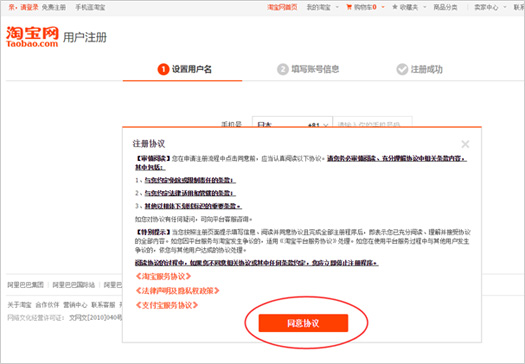This screenshot has width=525, height=364.
Task: Click the underlined clause 1 about 免除或限制责任
Action: (190, 180)
